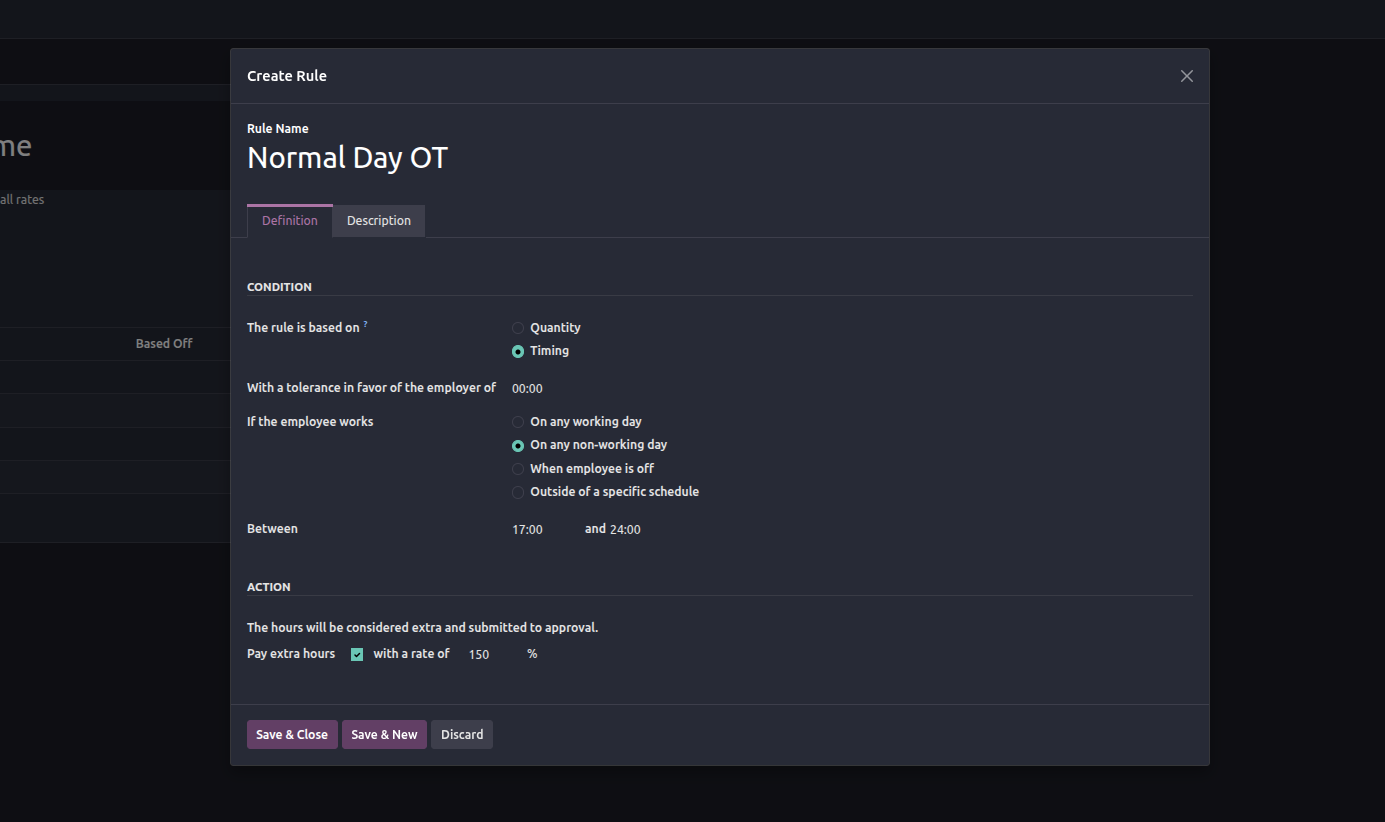
Task: Select Outside of a specific schedule
Action: (x=518, y=492)
